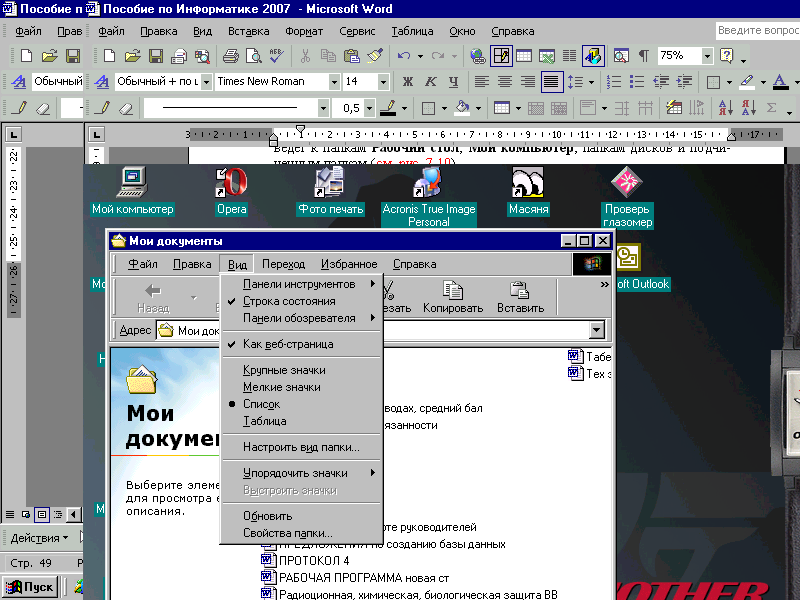Click the Paste clipboard icon in Word toolbar

point(352,56)
